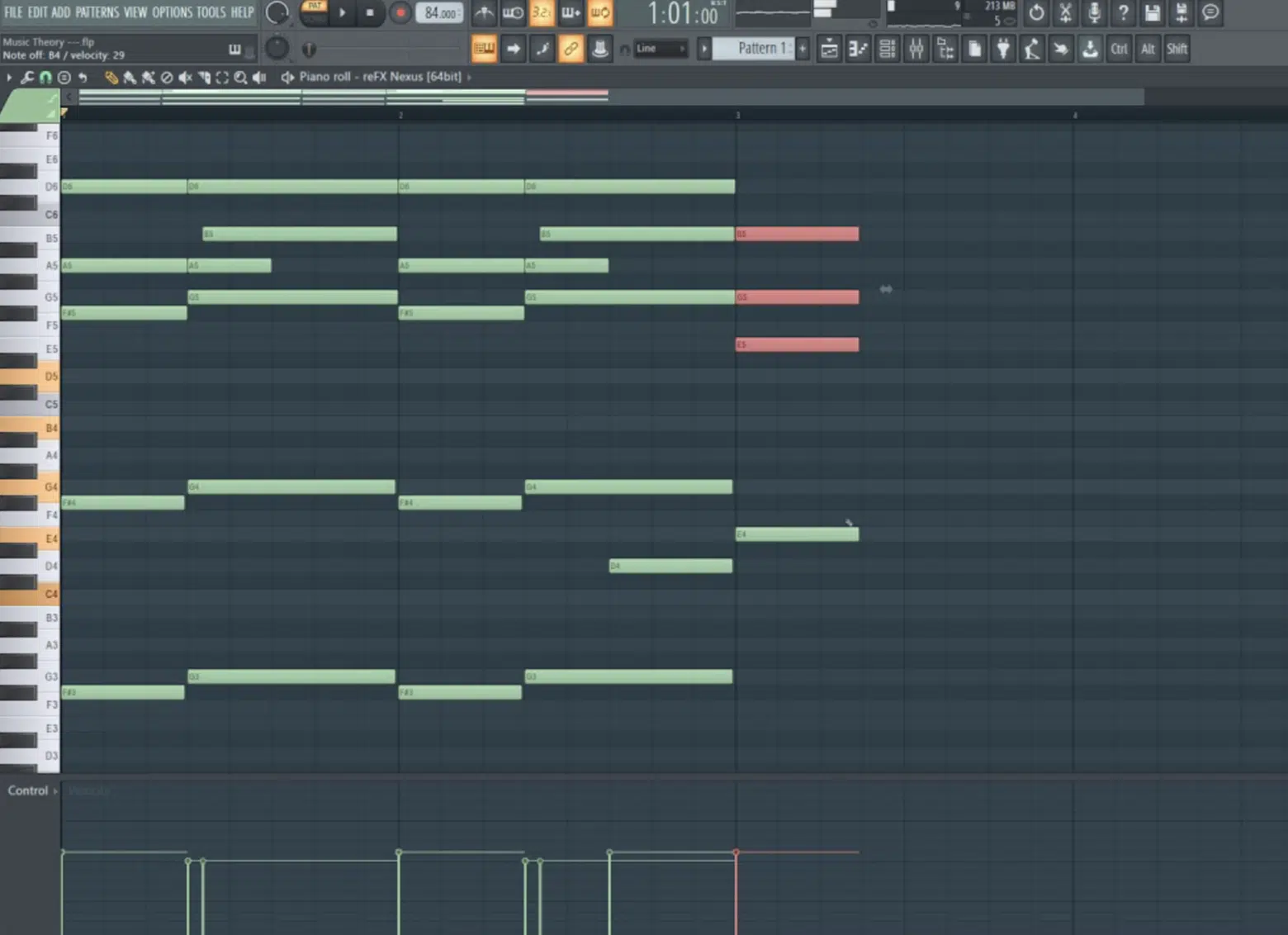Screen dimensions: 1288x935
Task: Toggle step editing mode icon
Action: click(x=542, y=49)
